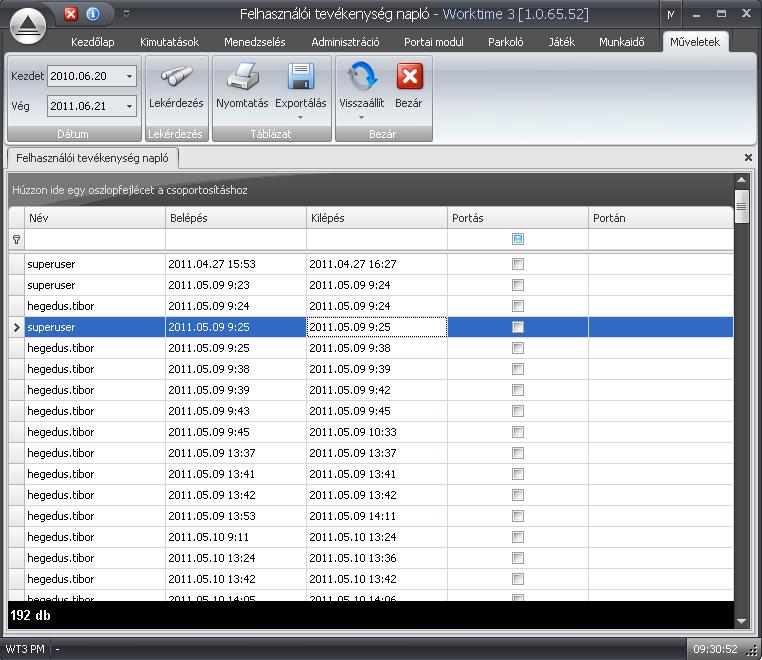762x660 pixels.
Task: Click the red Bezár close icon
Action: (410, 76)
